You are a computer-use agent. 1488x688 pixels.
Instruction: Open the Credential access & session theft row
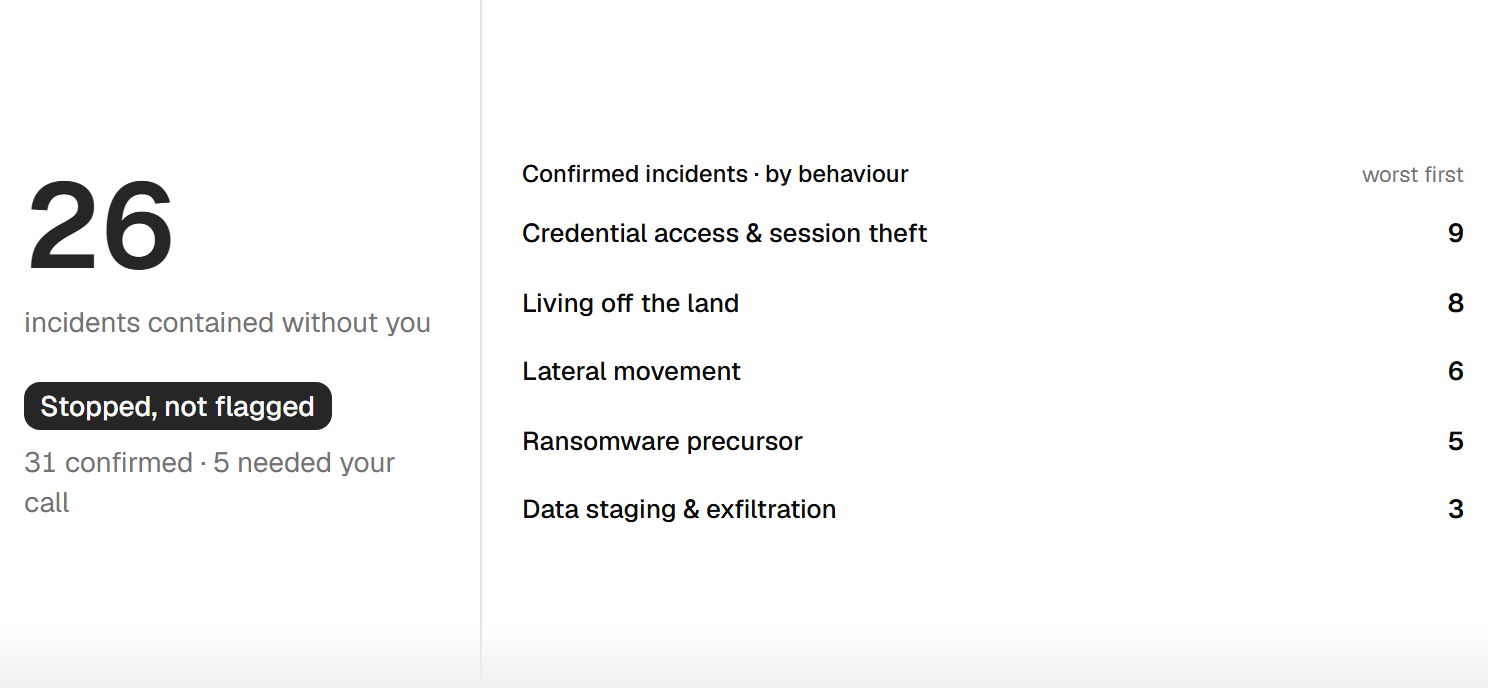(993, 233)
